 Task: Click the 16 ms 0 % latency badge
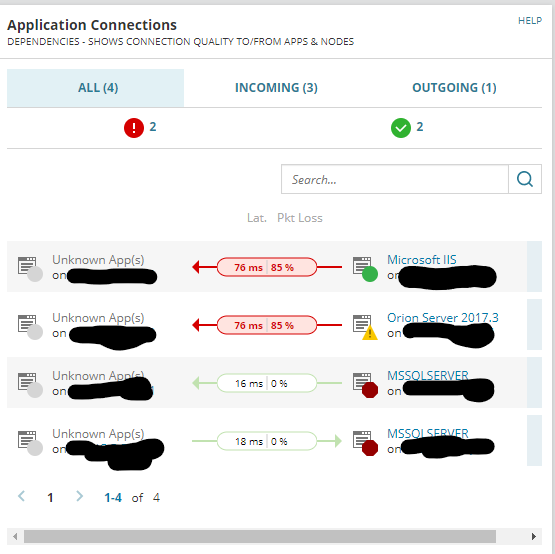[267, 383]
